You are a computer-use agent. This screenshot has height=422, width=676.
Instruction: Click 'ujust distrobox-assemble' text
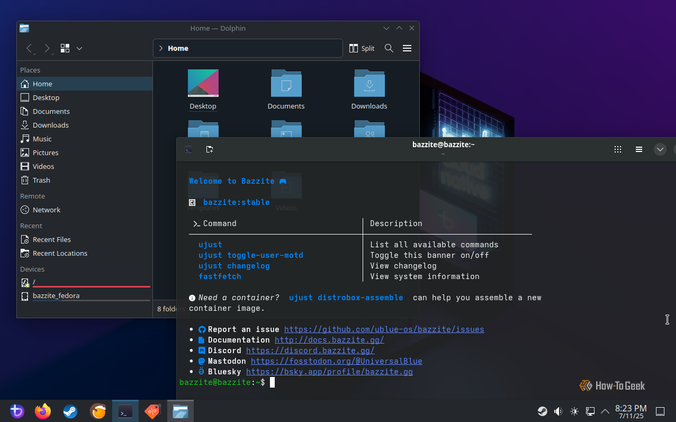(346, 297)
